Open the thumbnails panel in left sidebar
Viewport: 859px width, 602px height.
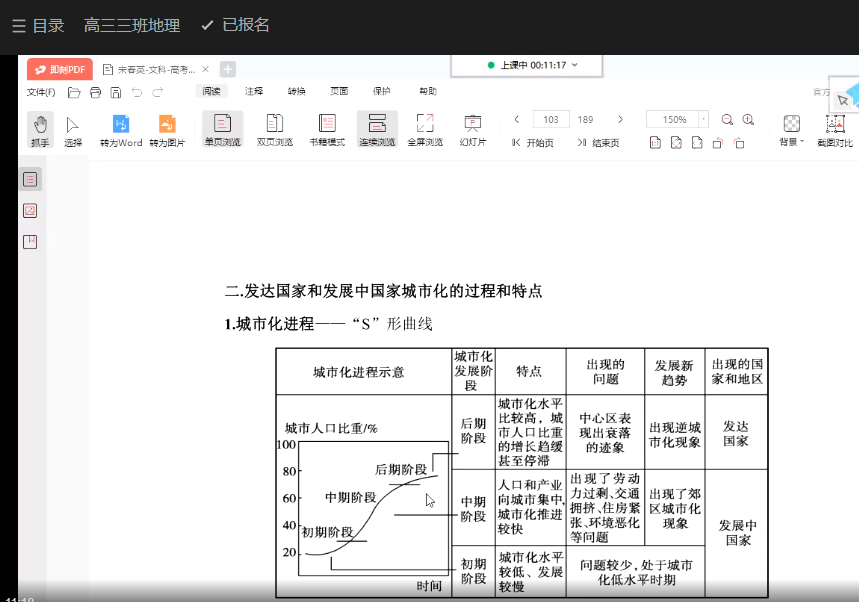[x=30, y=210]
